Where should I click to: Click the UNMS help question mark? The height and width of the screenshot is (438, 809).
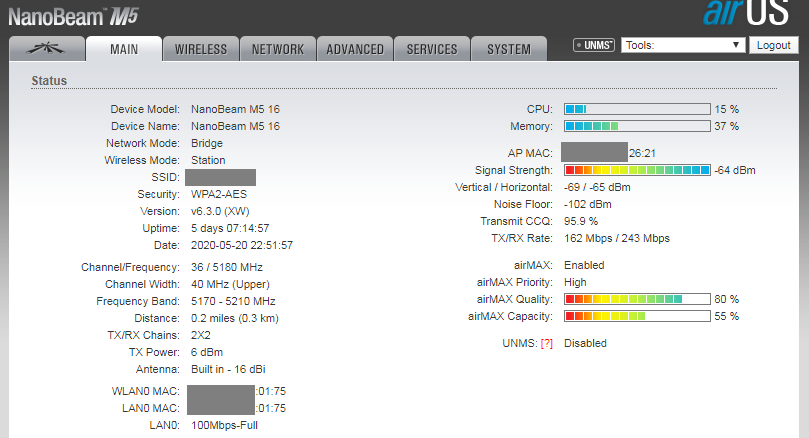tap(546, 344)
